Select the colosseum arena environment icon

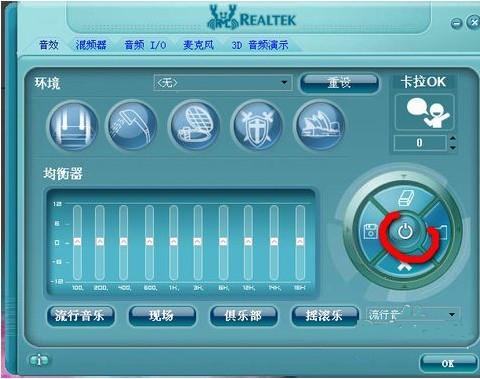click(x=194, y=126)
